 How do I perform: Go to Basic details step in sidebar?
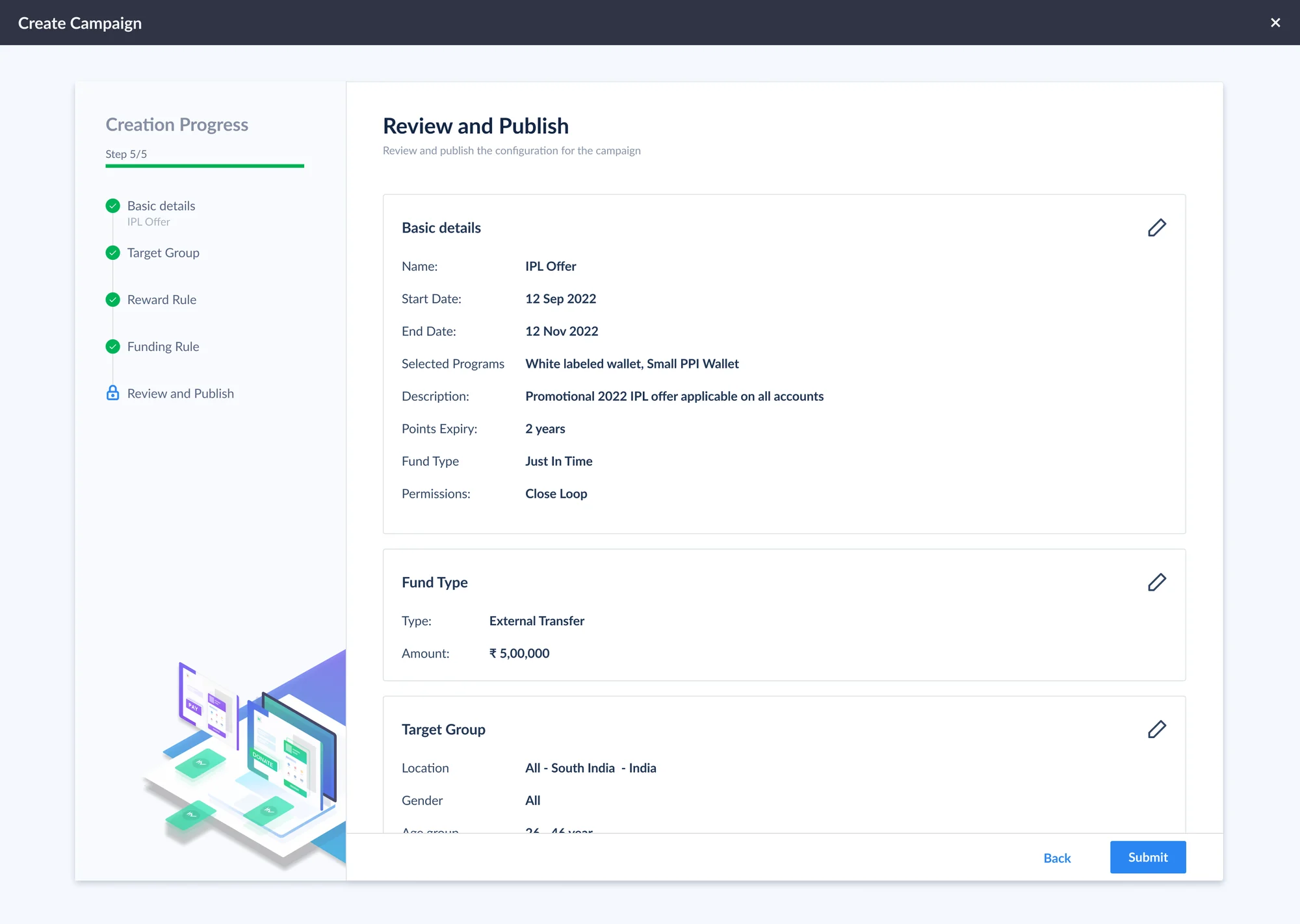pyautogui.click(x=161, y=206)
